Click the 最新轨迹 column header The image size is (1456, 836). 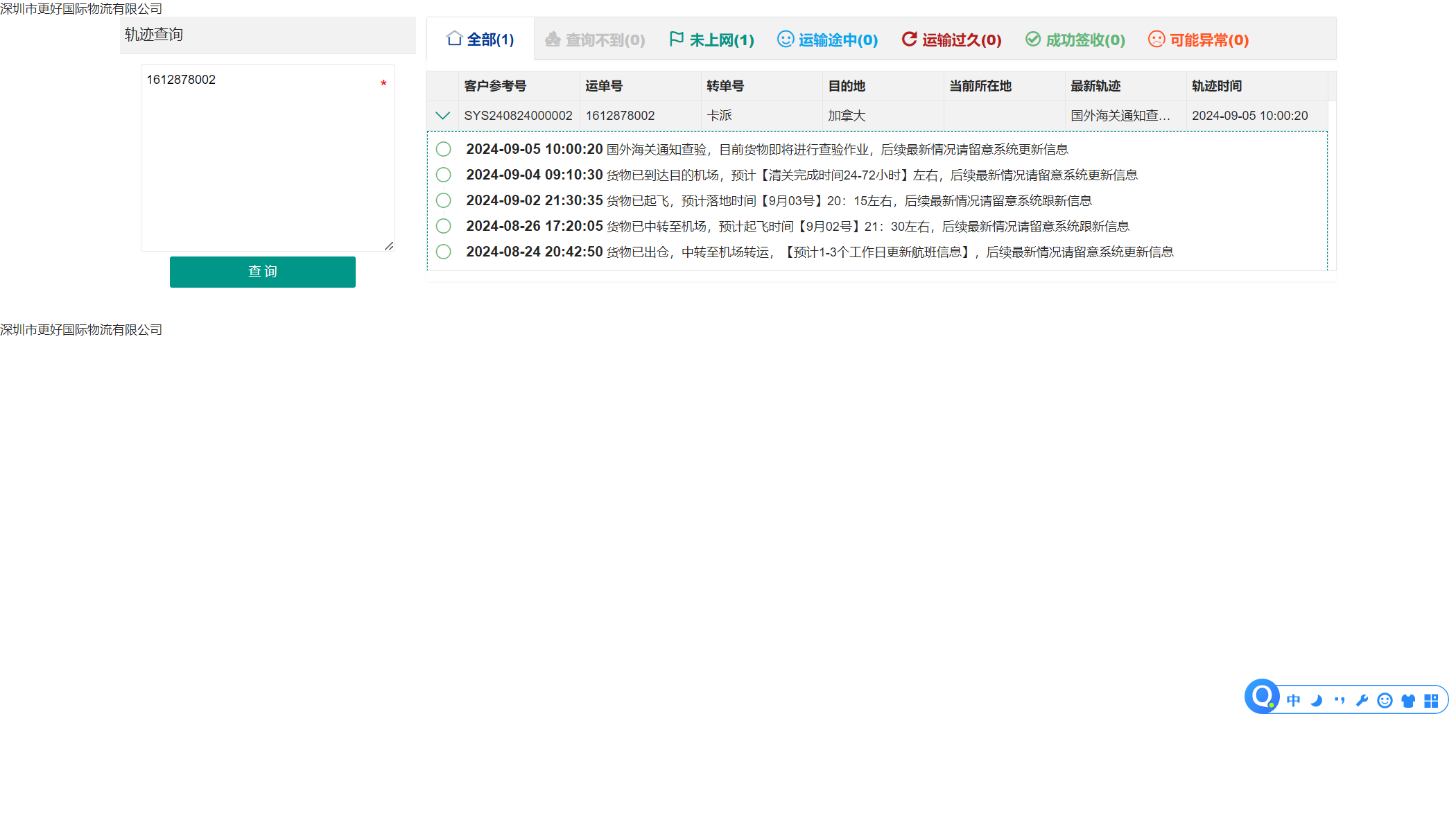click(1095, 86)
